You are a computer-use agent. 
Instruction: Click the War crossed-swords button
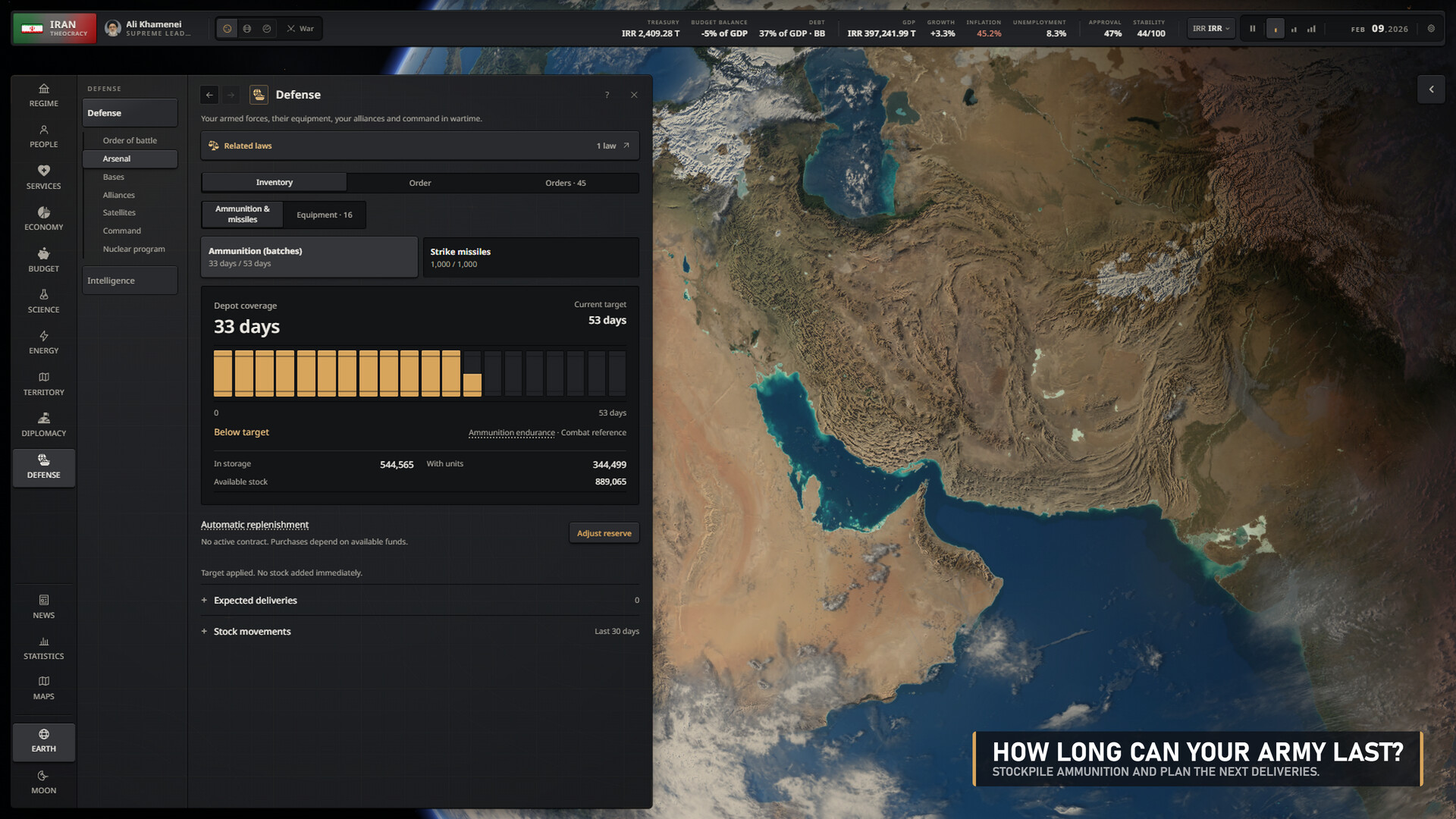[x=300, y=29]
